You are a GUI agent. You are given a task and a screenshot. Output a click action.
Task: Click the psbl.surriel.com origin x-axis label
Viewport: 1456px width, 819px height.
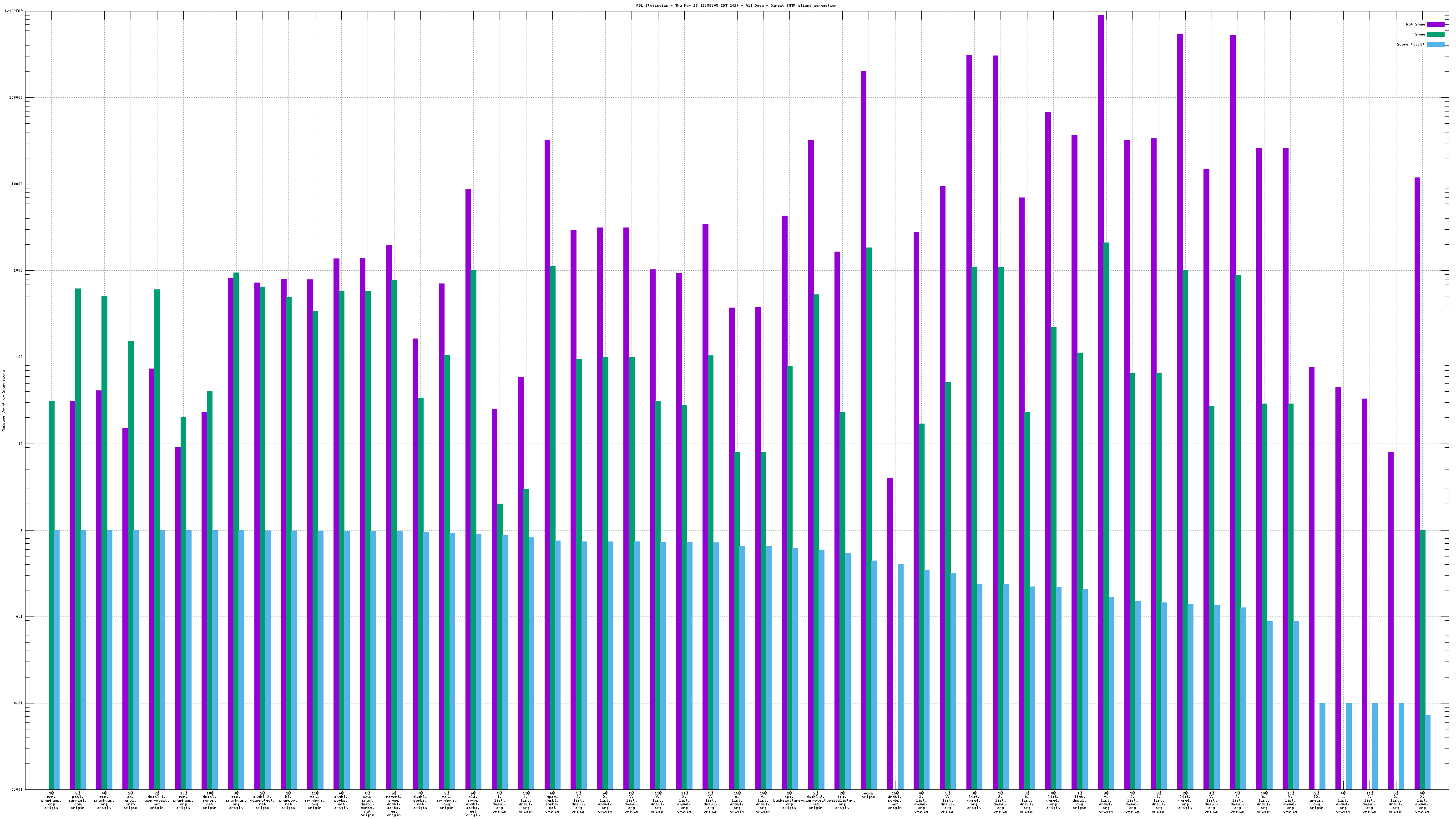(x=77, y=800)
